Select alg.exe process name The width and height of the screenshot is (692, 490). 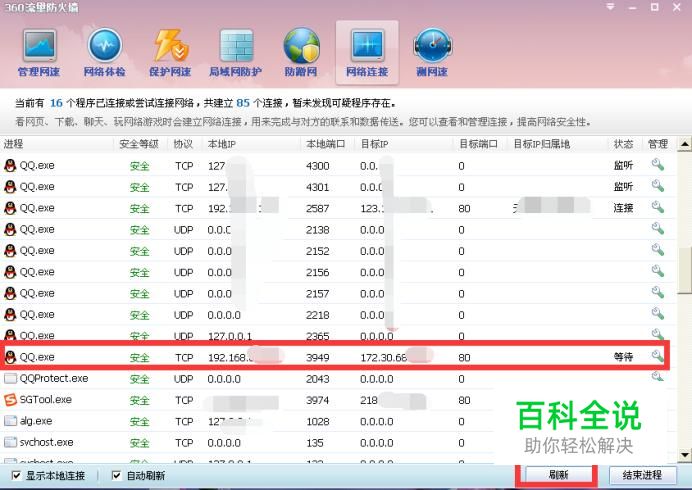(36, 421)
